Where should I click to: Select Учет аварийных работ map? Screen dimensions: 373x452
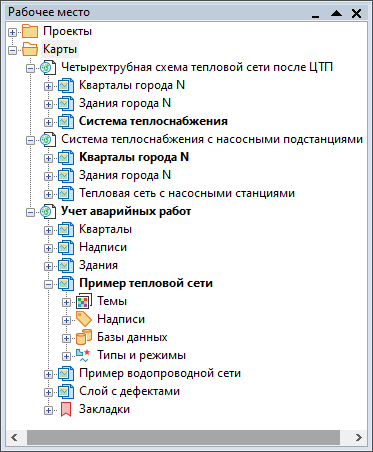(126, 211)
